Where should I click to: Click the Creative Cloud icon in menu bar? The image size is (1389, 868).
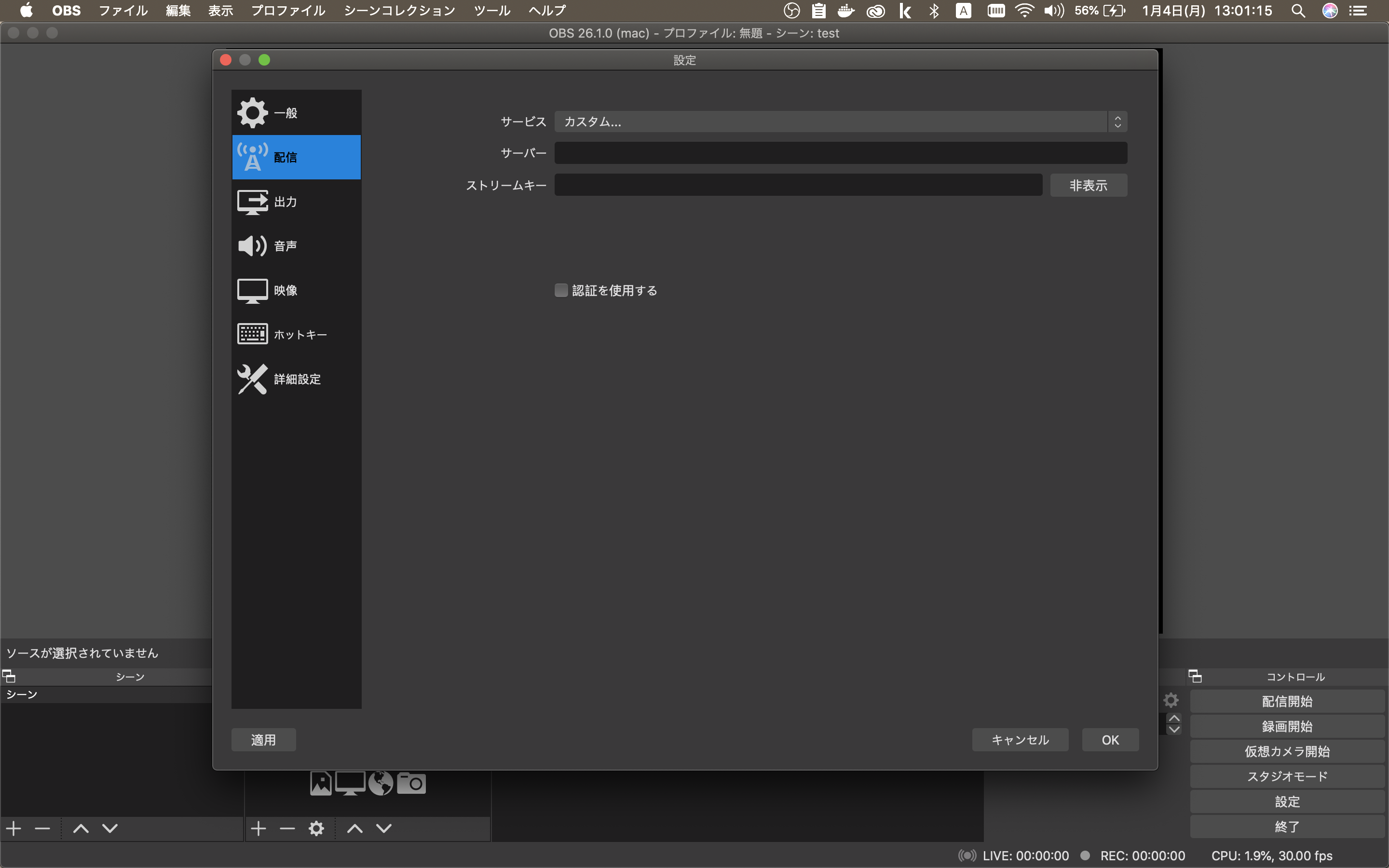(875, 11)
